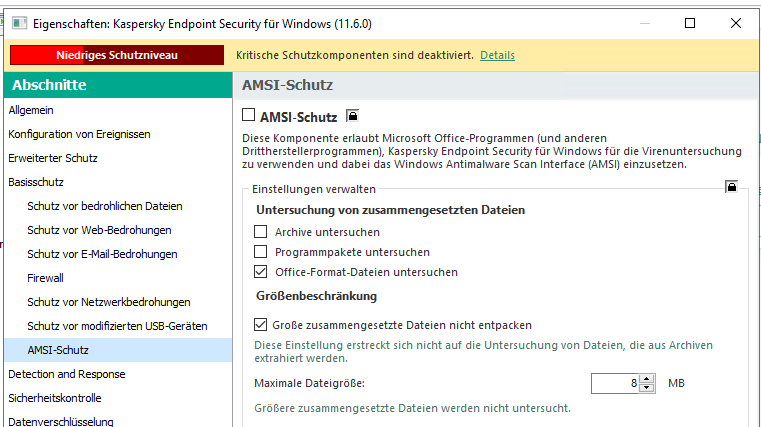
Task: Select Allgemein section
Action: tap(31, 110)
